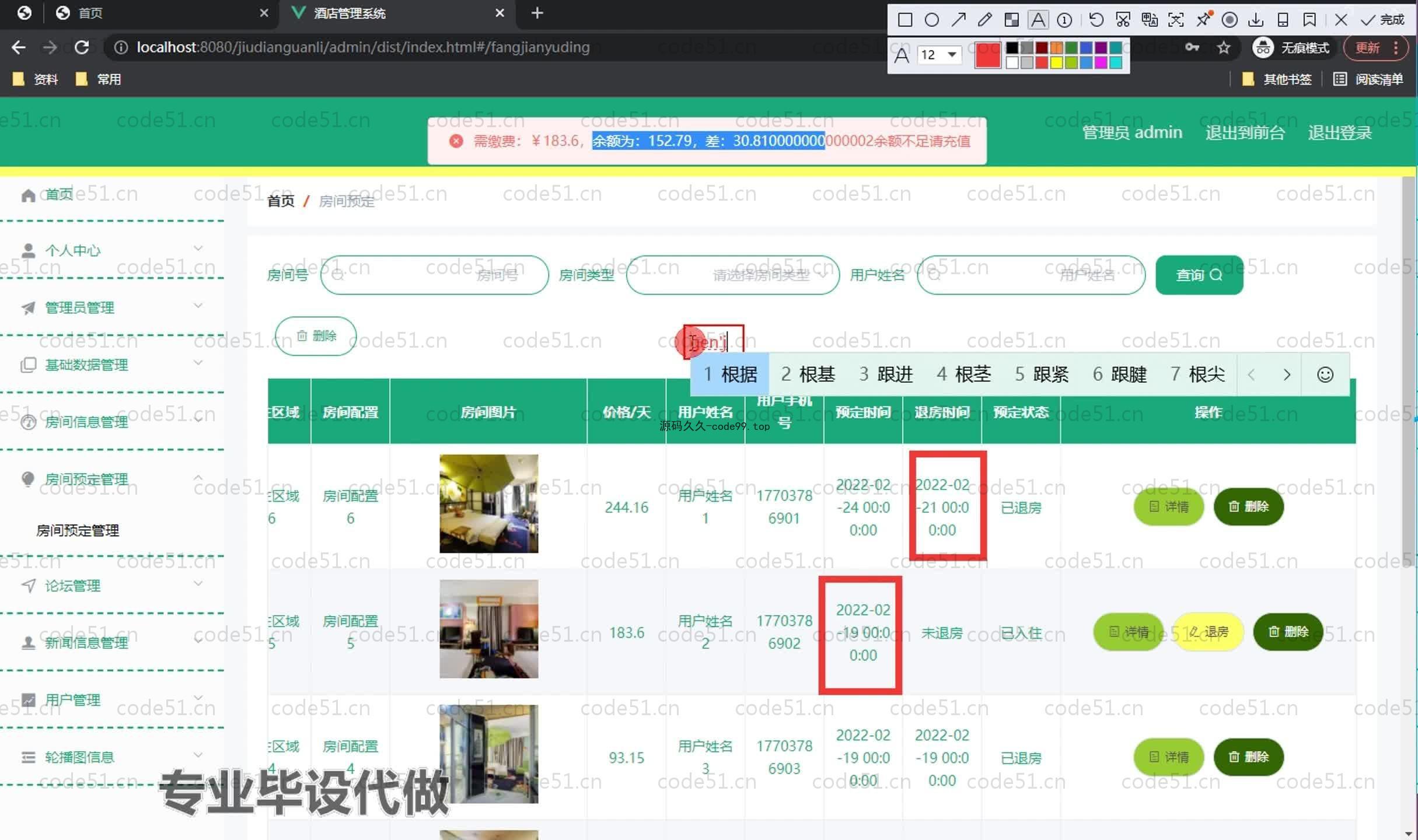Open Chrome menu three dots
Screen dimensions: 1418x840
coord(1396,47)
